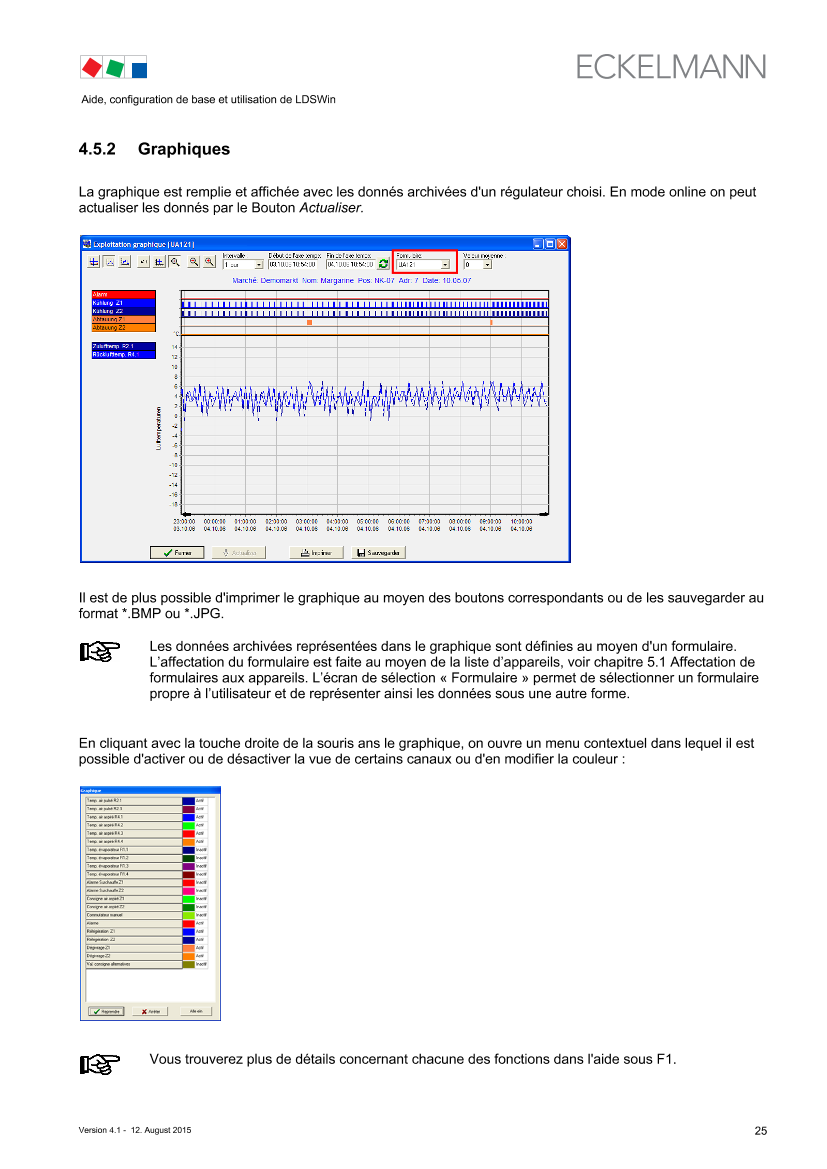The width and height of the screenshot is (827, 1169).
Task: Click the color swatch for Alarme row
Action: coord(188,923)
